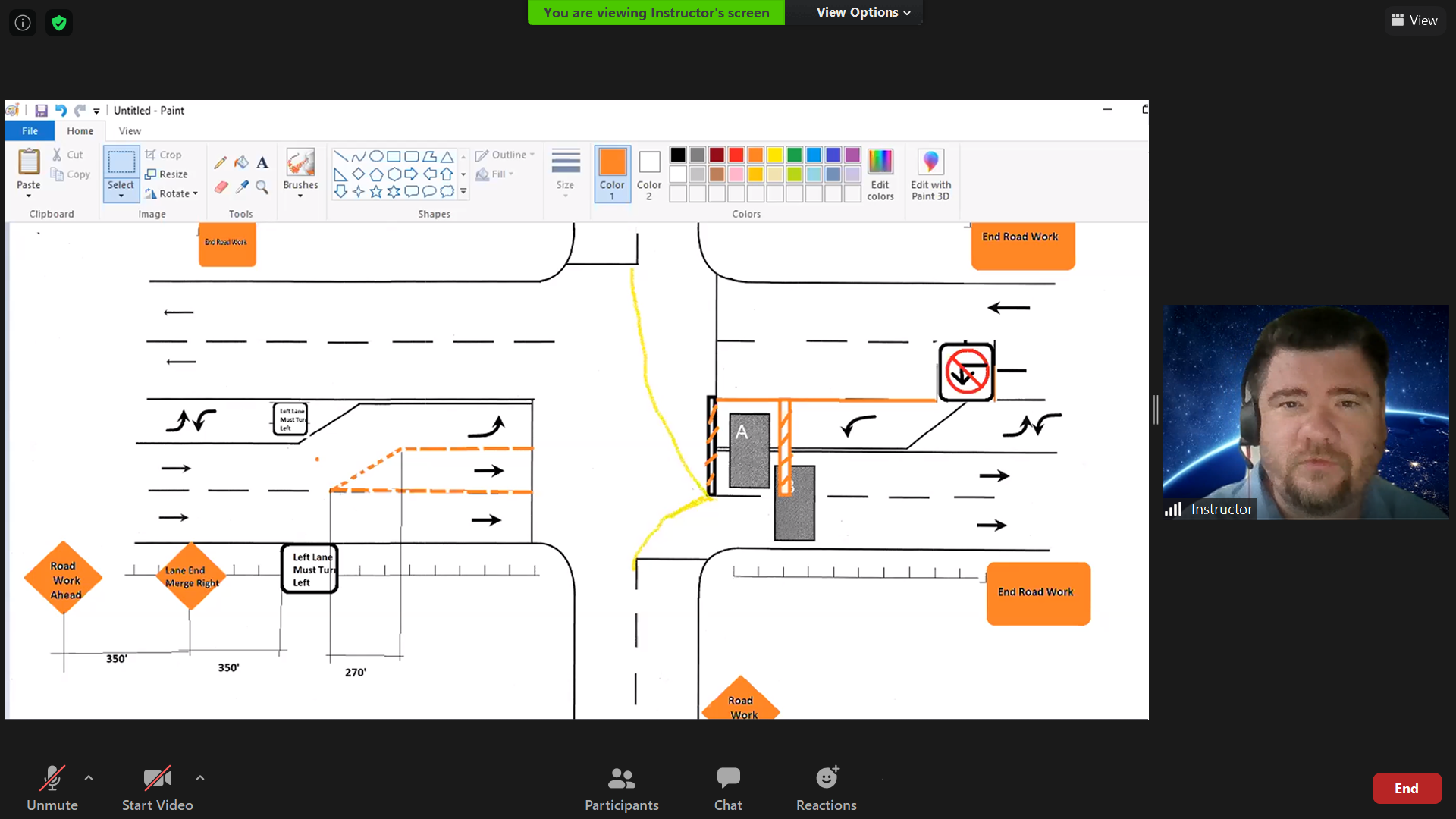Open the File menu in Paint

tap(30, 131)
